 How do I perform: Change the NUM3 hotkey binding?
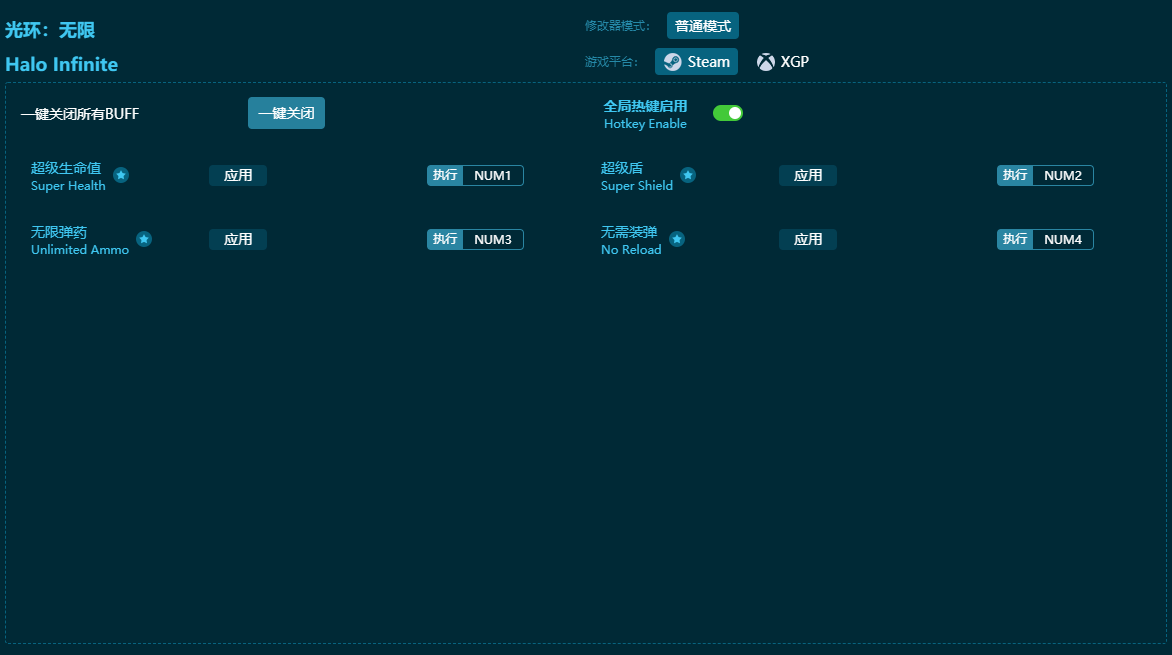click(492, 240)
